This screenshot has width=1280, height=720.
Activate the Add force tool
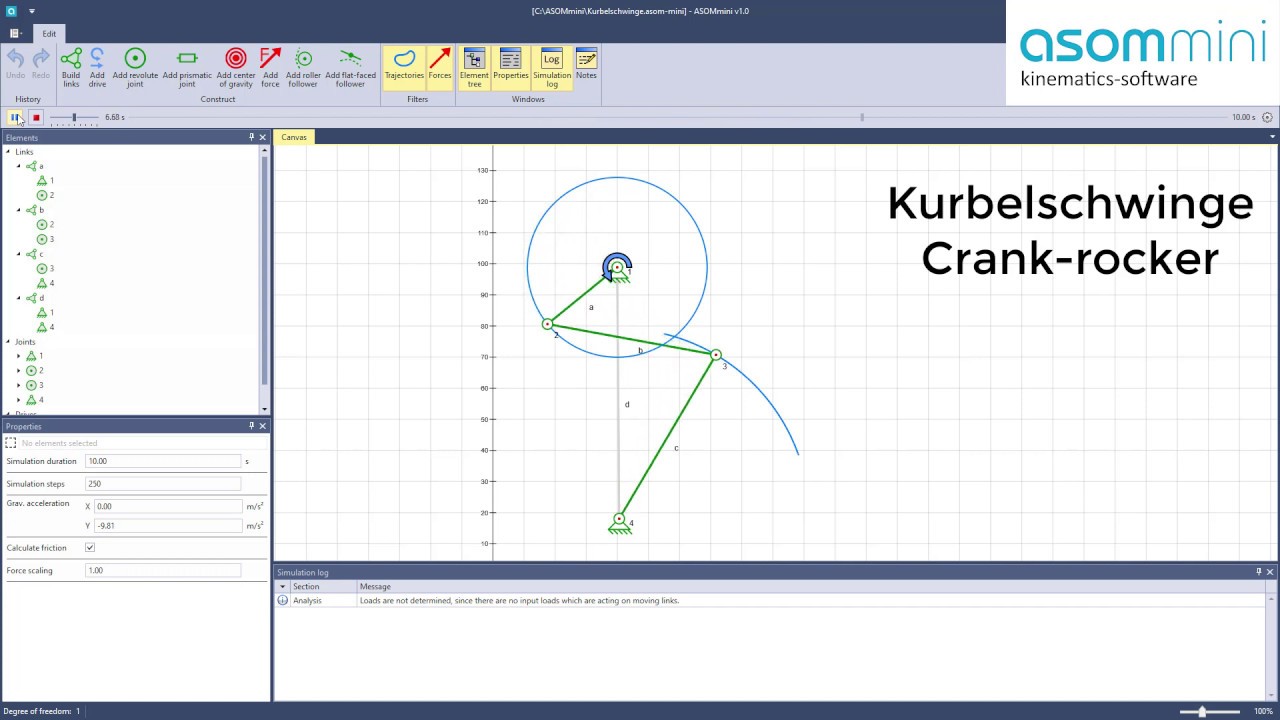270,68
